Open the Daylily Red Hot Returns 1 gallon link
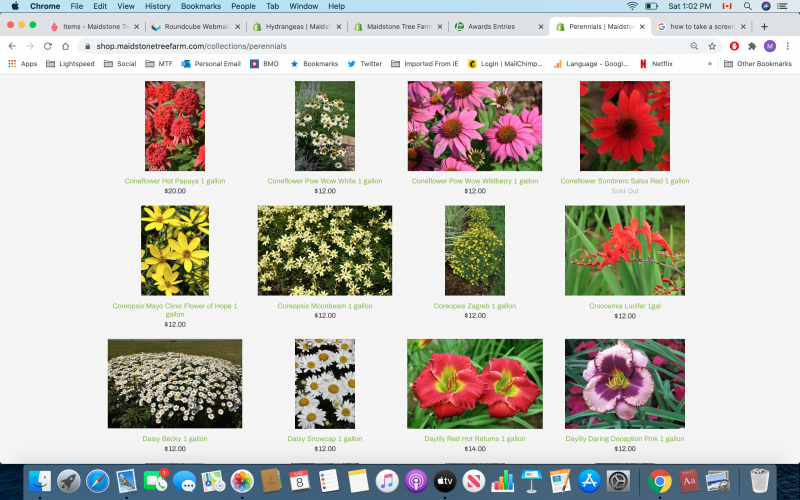Viewport: 800px width, 500px height. (x=475, y=438)
